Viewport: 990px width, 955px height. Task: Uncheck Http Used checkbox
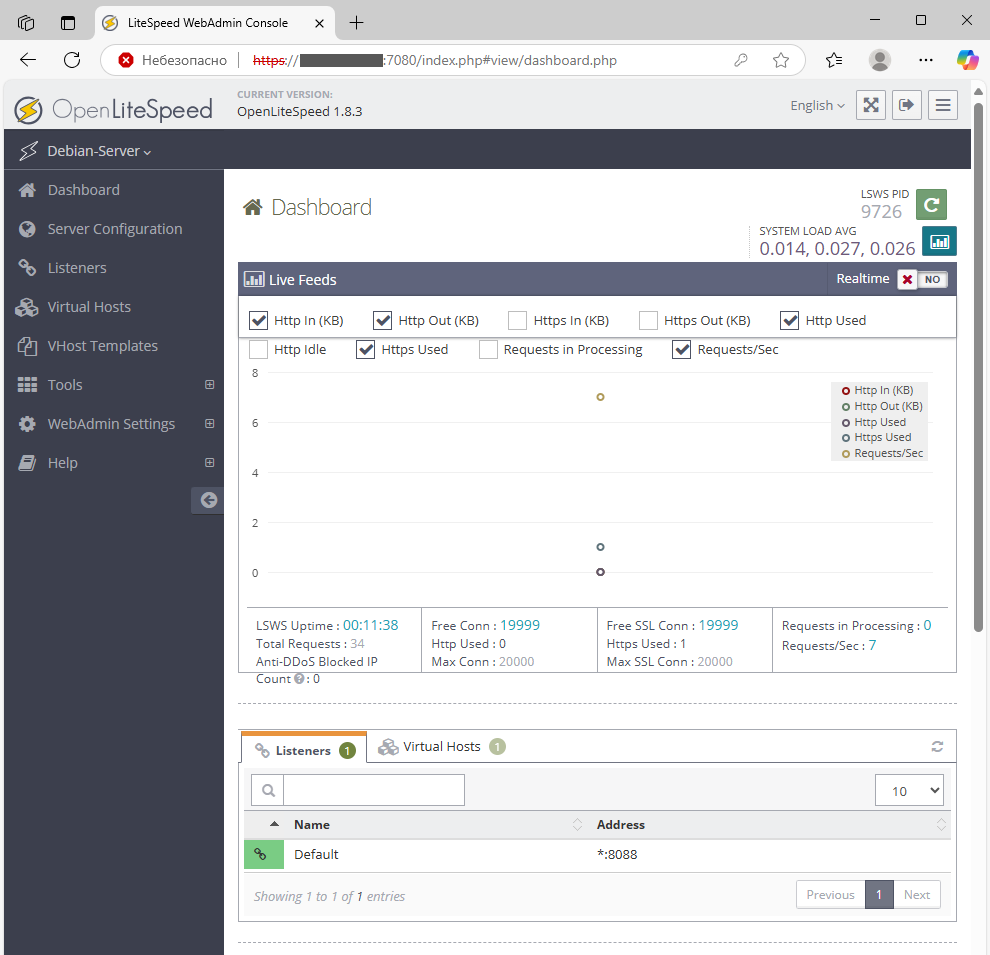[790, 321]
